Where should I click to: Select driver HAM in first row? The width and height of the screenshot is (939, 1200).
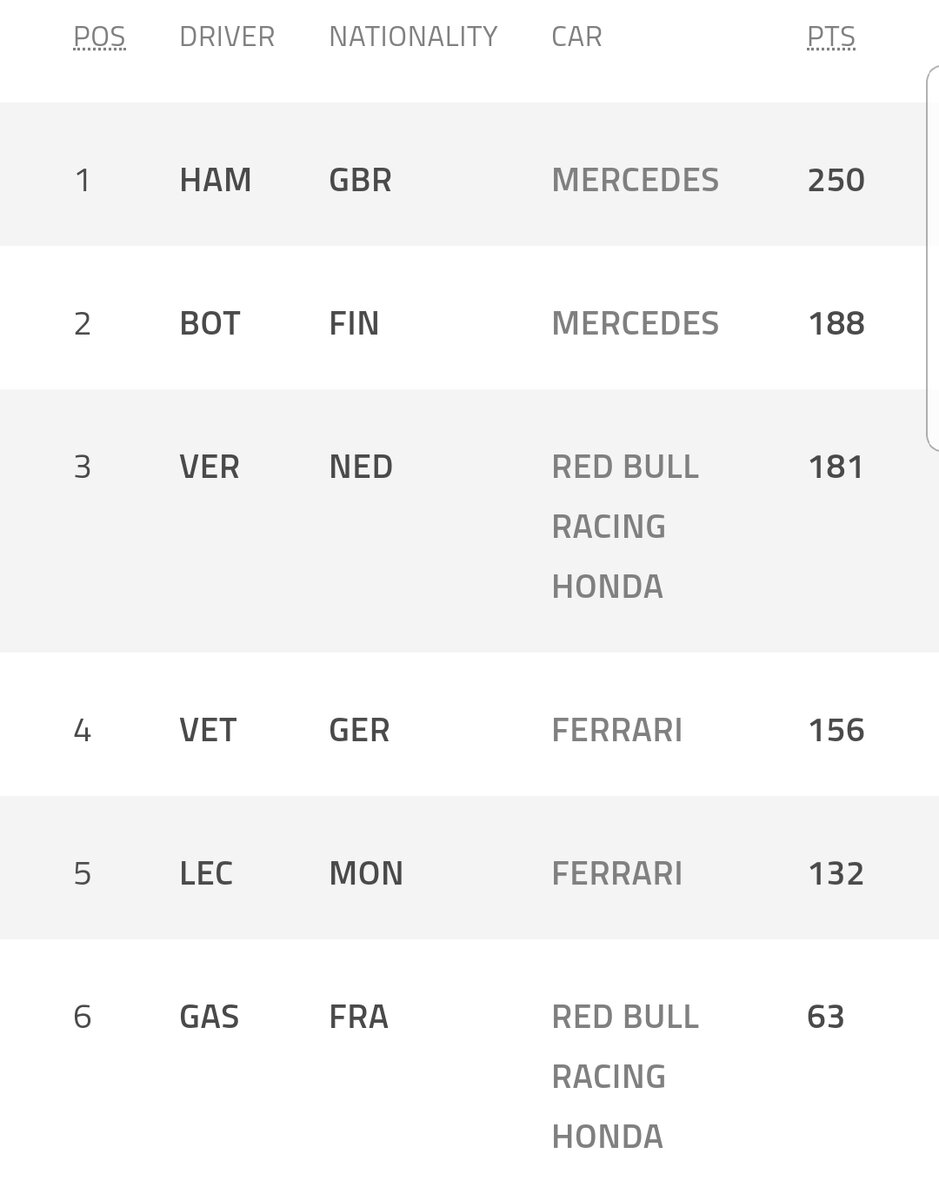click(215, 180)
